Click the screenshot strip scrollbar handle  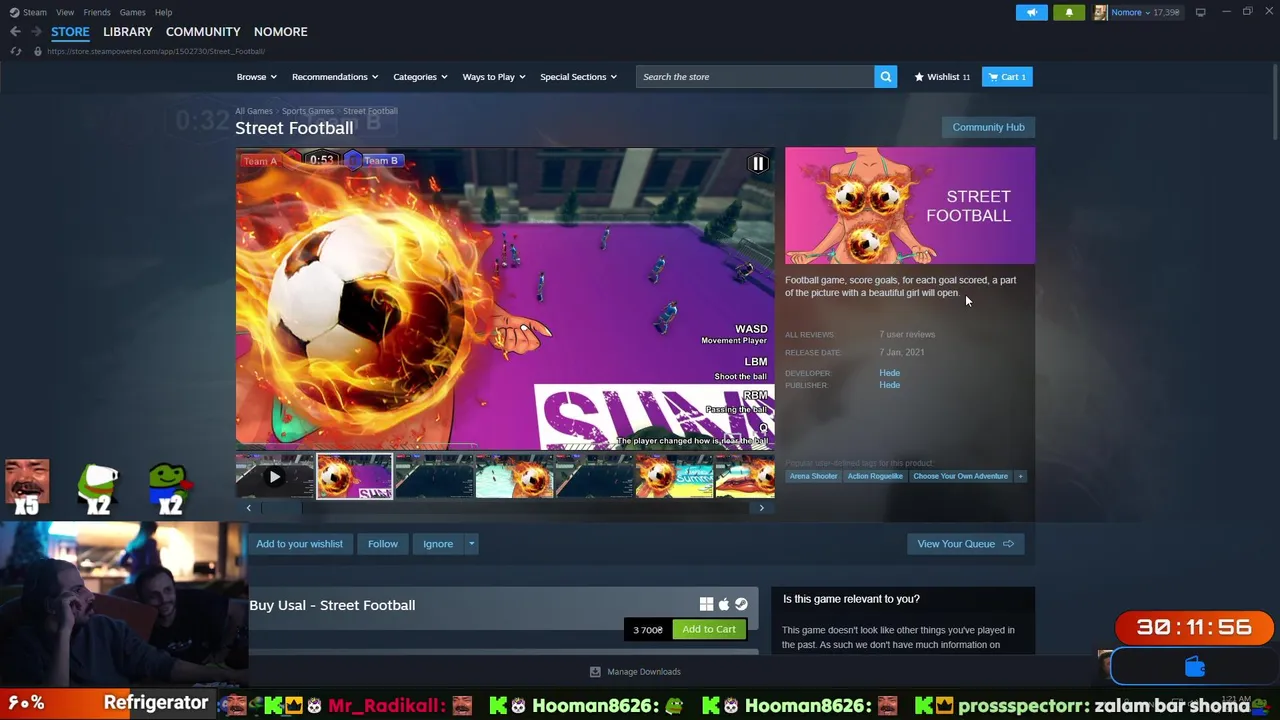(281, 508)
